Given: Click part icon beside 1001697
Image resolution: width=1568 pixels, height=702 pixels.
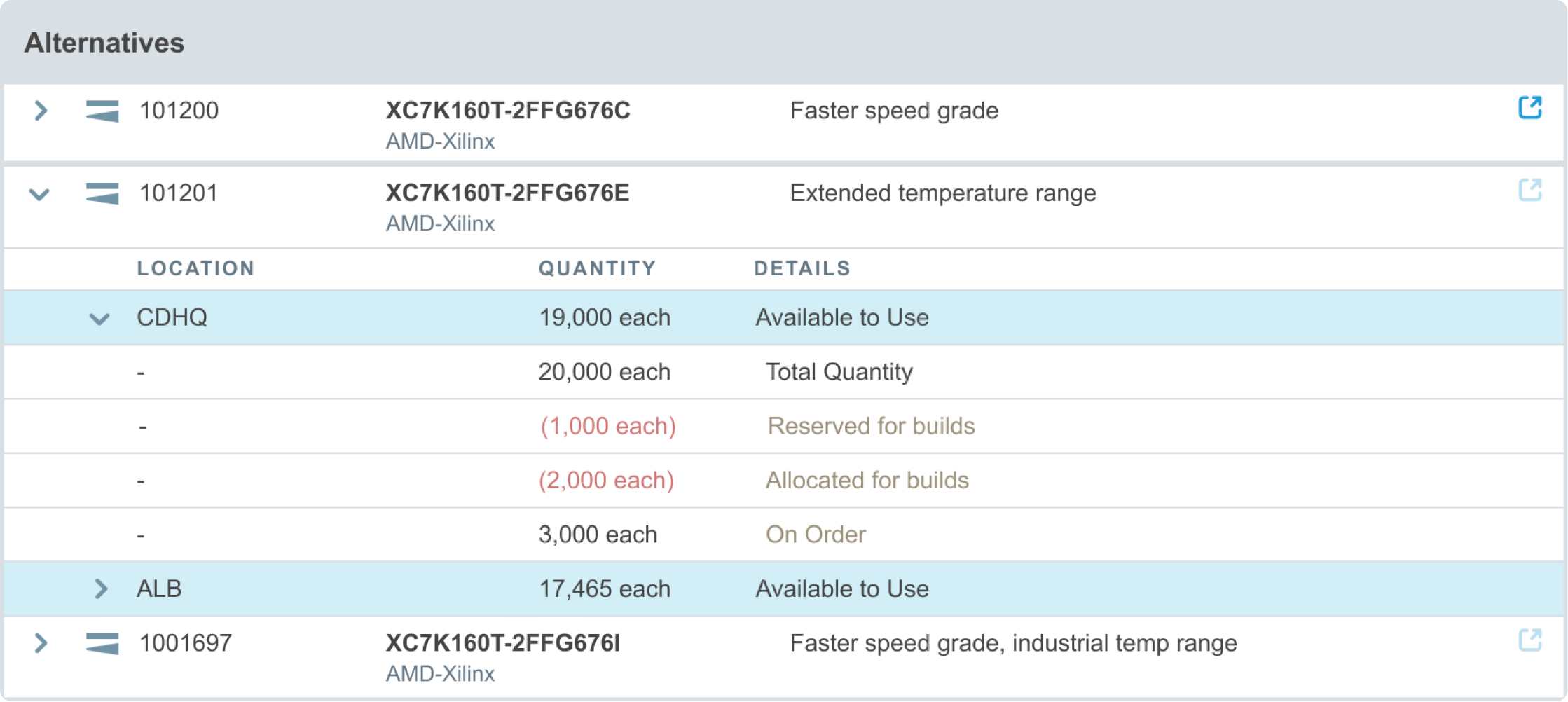Looking at the screenshot, I should (102, 643).
